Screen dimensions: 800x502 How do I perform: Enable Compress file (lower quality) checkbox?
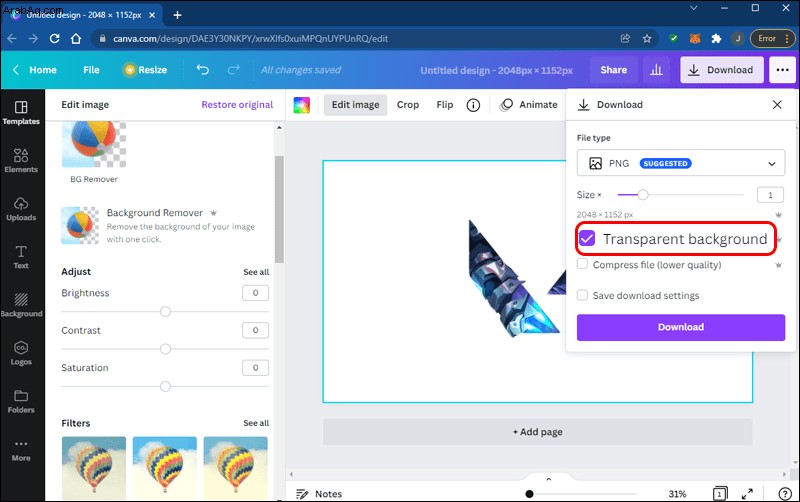[582, 264]
